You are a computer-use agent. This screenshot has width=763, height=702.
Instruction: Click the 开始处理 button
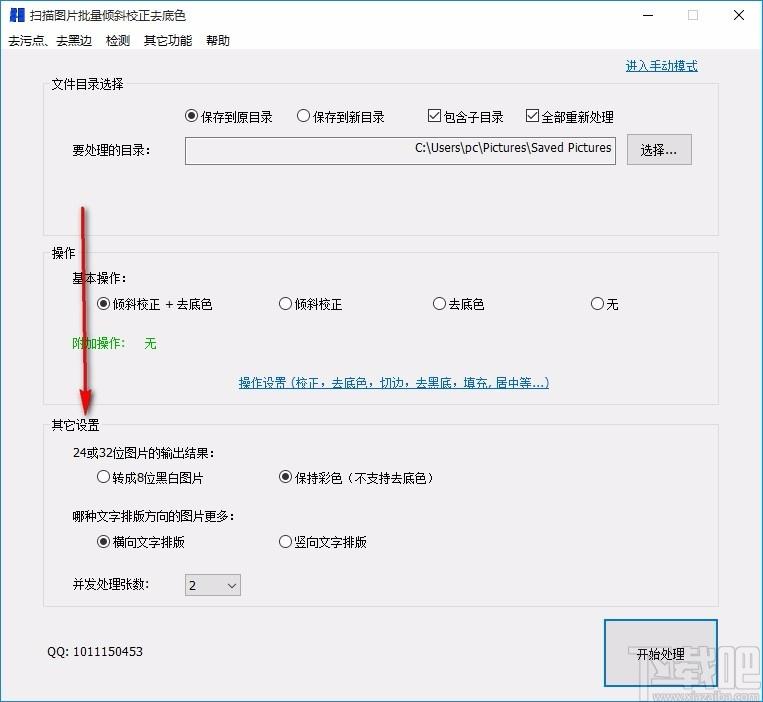pos(661,653)
